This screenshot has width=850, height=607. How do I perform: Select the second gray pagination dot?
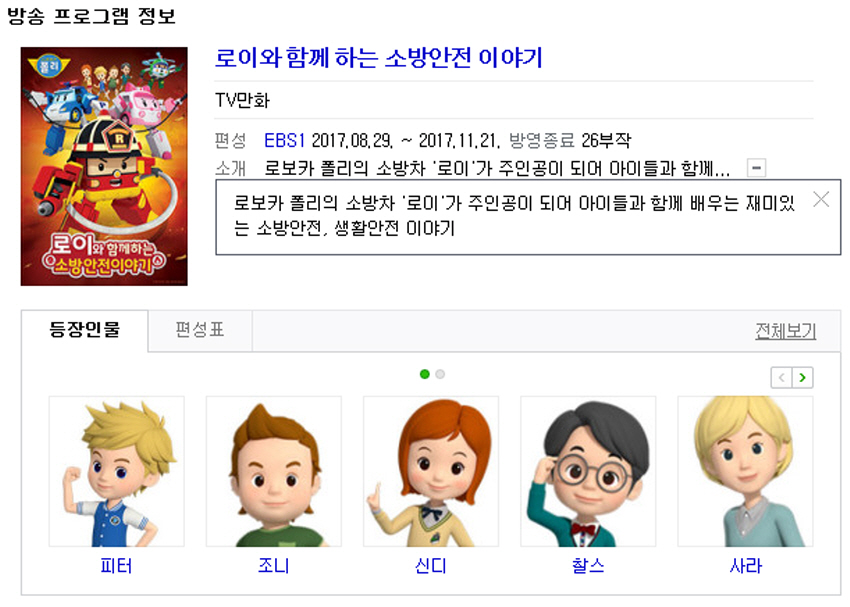(440, 374)
